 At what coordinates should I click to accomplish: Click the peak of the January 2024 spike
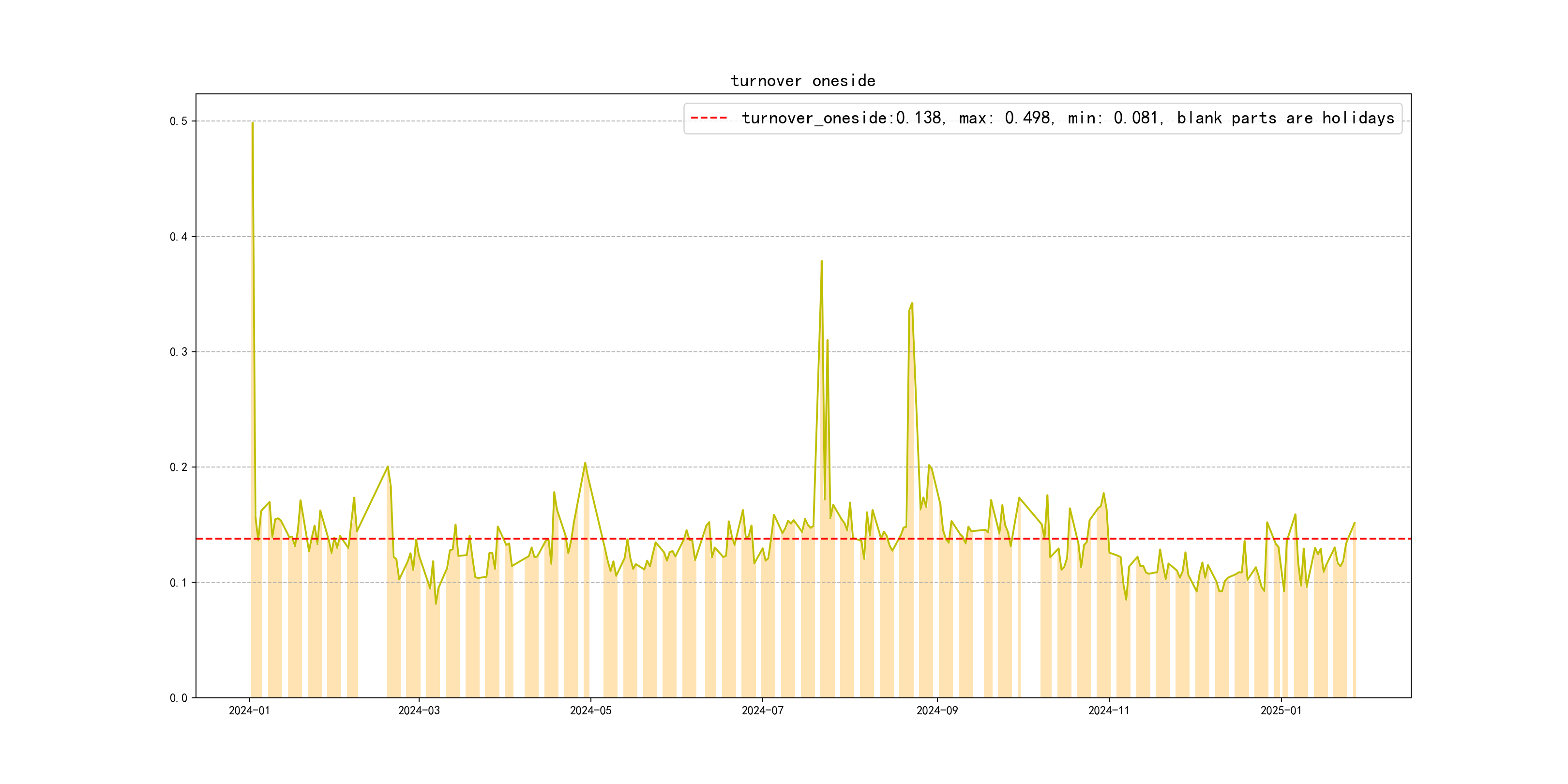[253, 123]
